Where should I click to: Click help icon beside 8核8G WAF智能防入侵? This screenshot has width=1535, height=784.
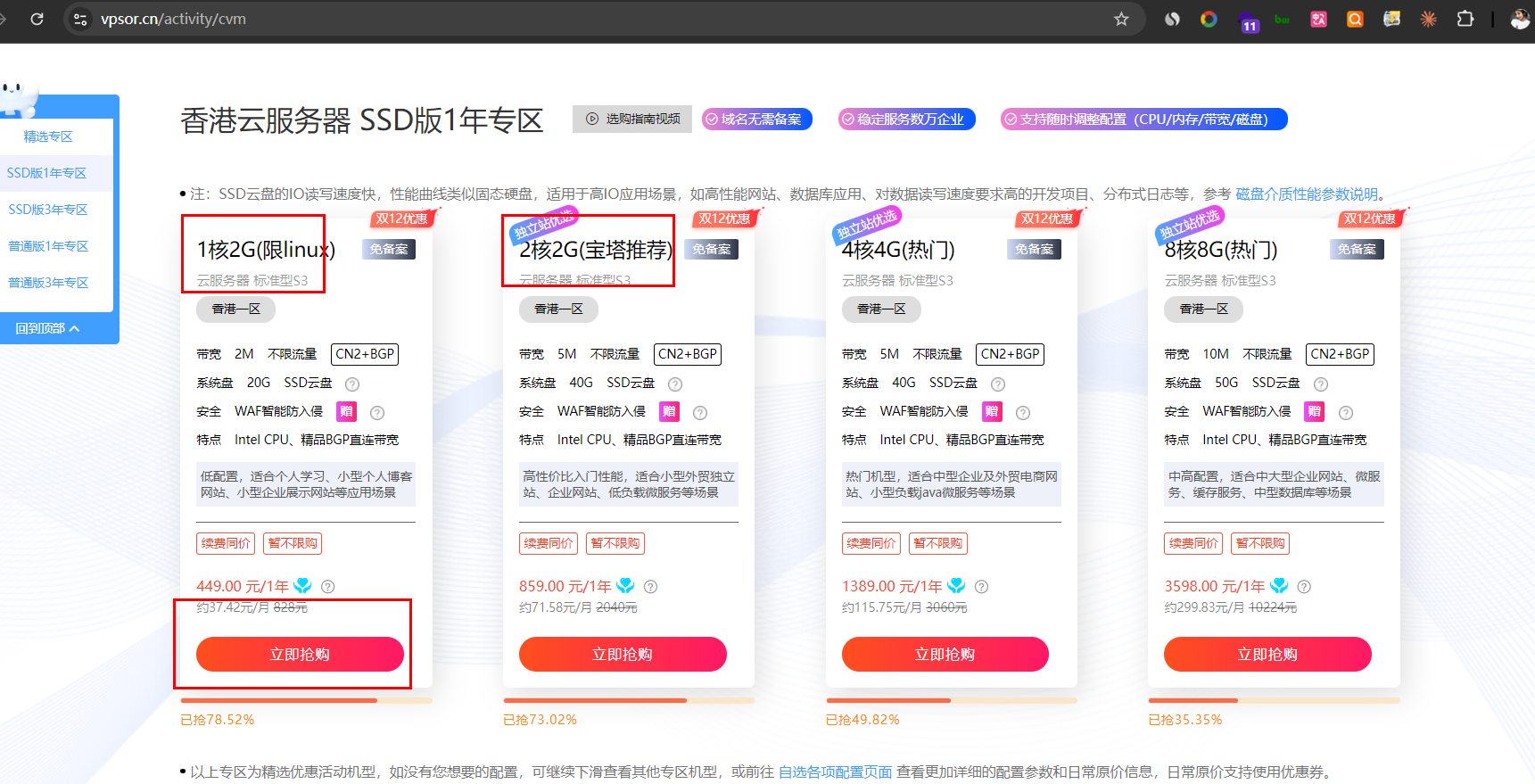point(1346,413)
